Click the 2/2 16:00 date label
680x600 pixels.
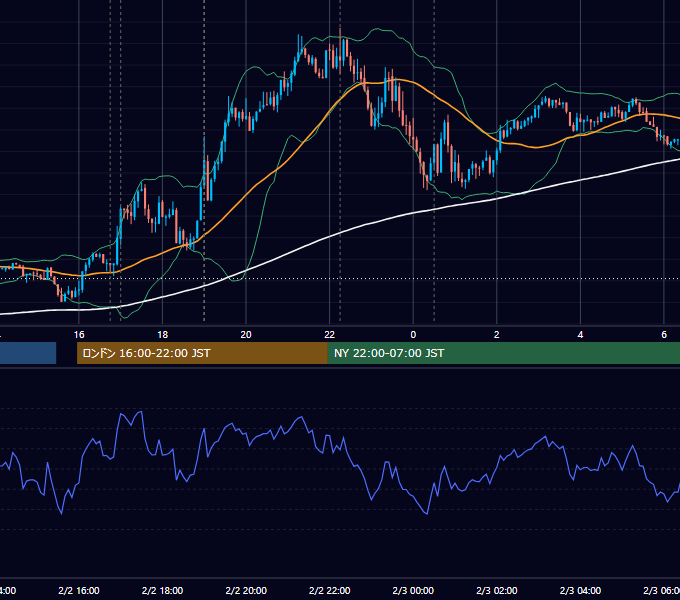click(x=79, y=590)
